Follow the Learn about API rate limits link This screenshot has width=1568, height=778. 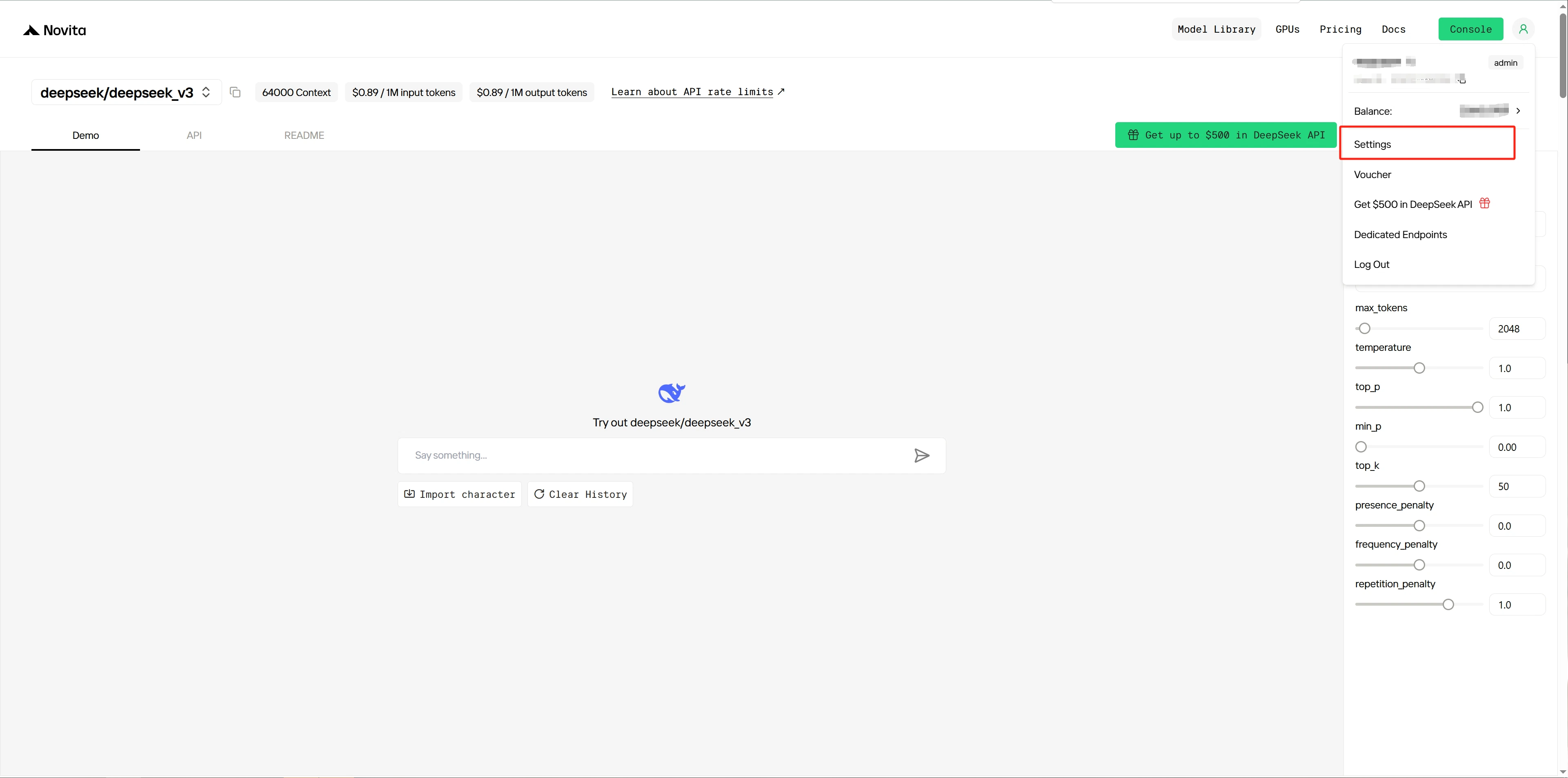[x=698, y=92]
